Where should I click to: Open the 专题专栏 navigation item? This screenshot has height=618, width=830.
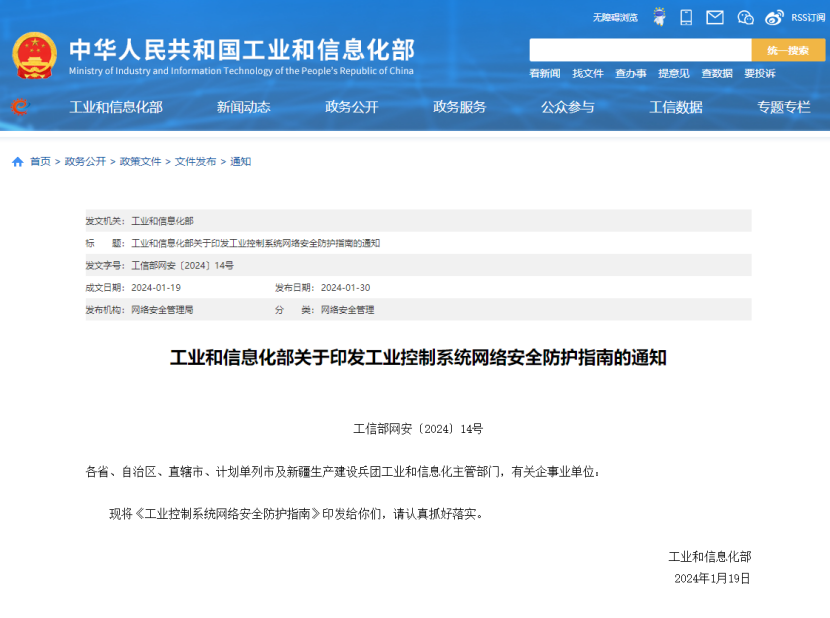point(783,107)
